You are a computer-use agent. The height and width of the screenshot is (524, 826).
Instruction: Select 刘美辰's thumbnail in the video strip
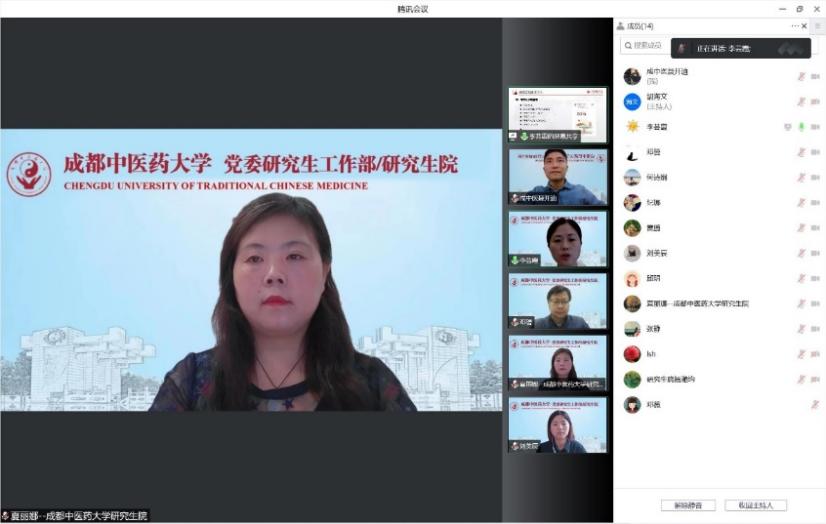[x=558, y=425]
